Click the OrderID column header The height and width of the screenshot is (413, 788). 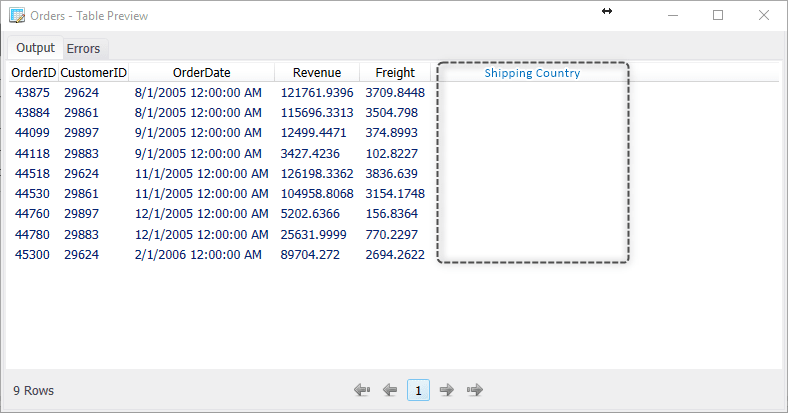[x=34, y=73]
